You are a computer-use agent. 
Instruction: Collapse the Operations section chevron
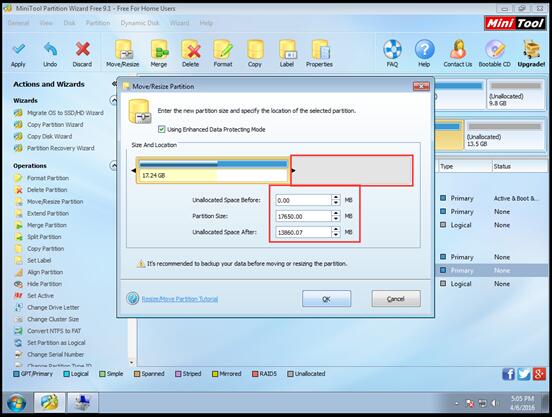point(114,166)
